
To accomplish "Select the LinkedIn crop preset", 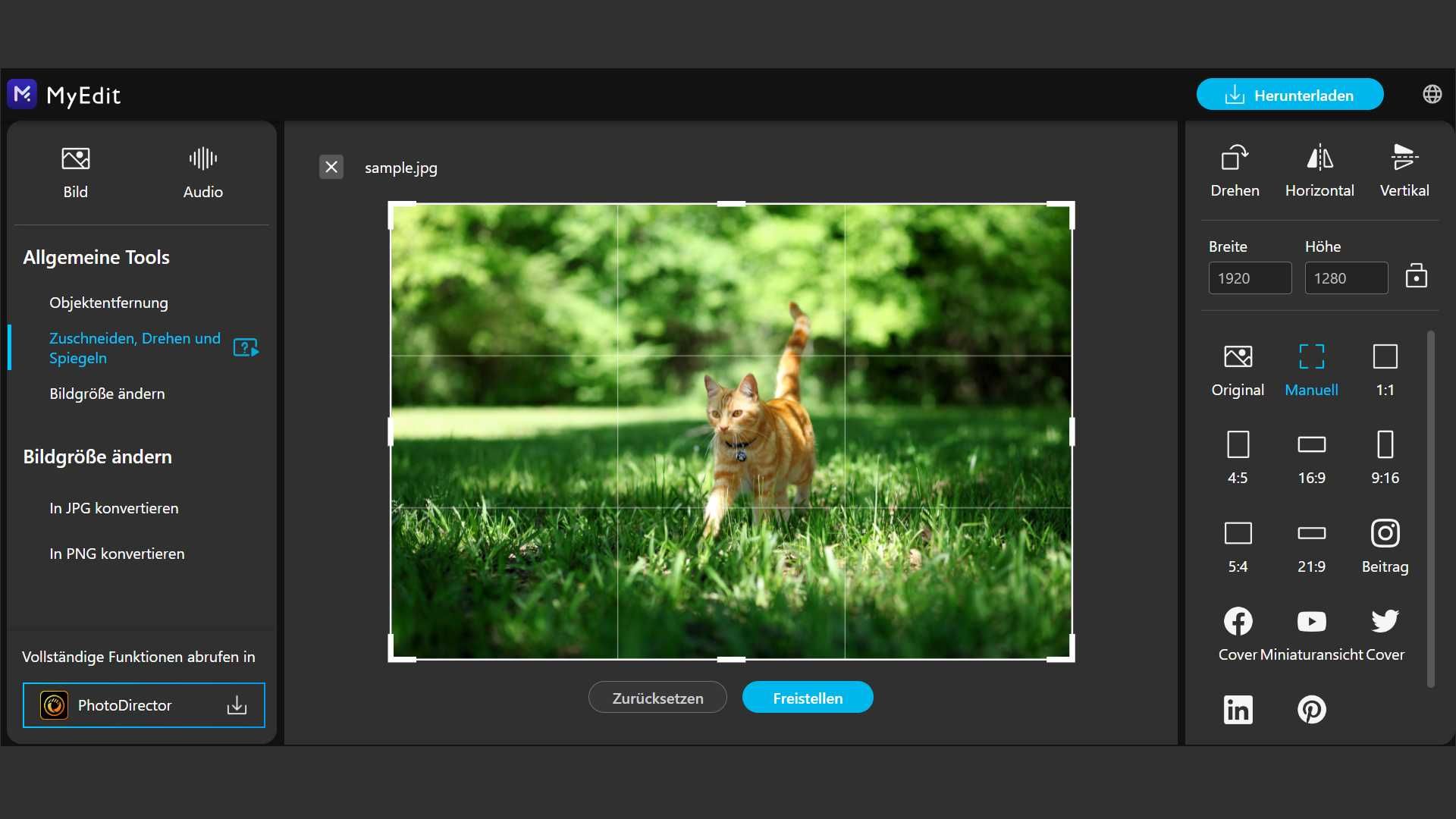I will (1238, 709).
